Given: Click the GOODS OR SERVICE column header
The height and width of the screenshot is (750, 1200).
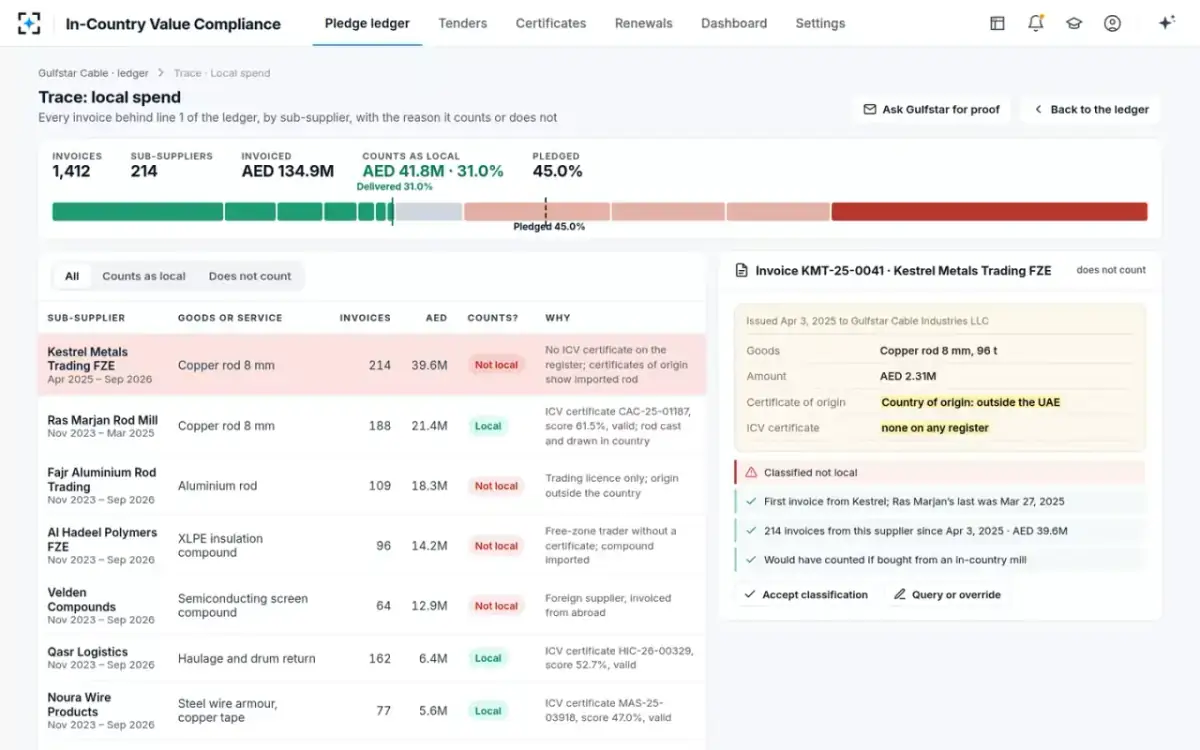Looking at the screenshot, I should [230, 318].
